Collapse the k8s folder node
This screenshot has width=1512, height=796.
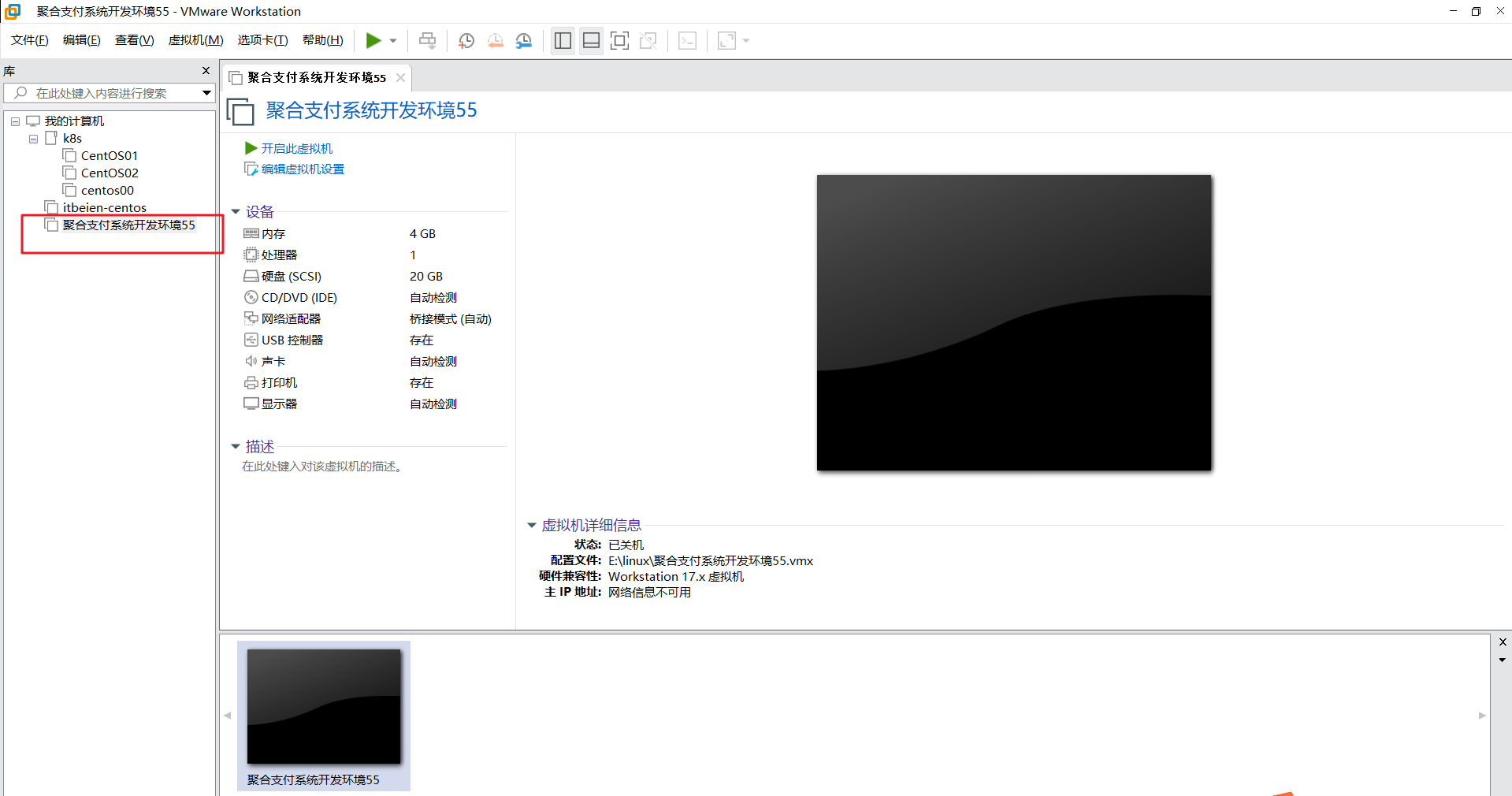pyautogui.click(x=33, y=139)
